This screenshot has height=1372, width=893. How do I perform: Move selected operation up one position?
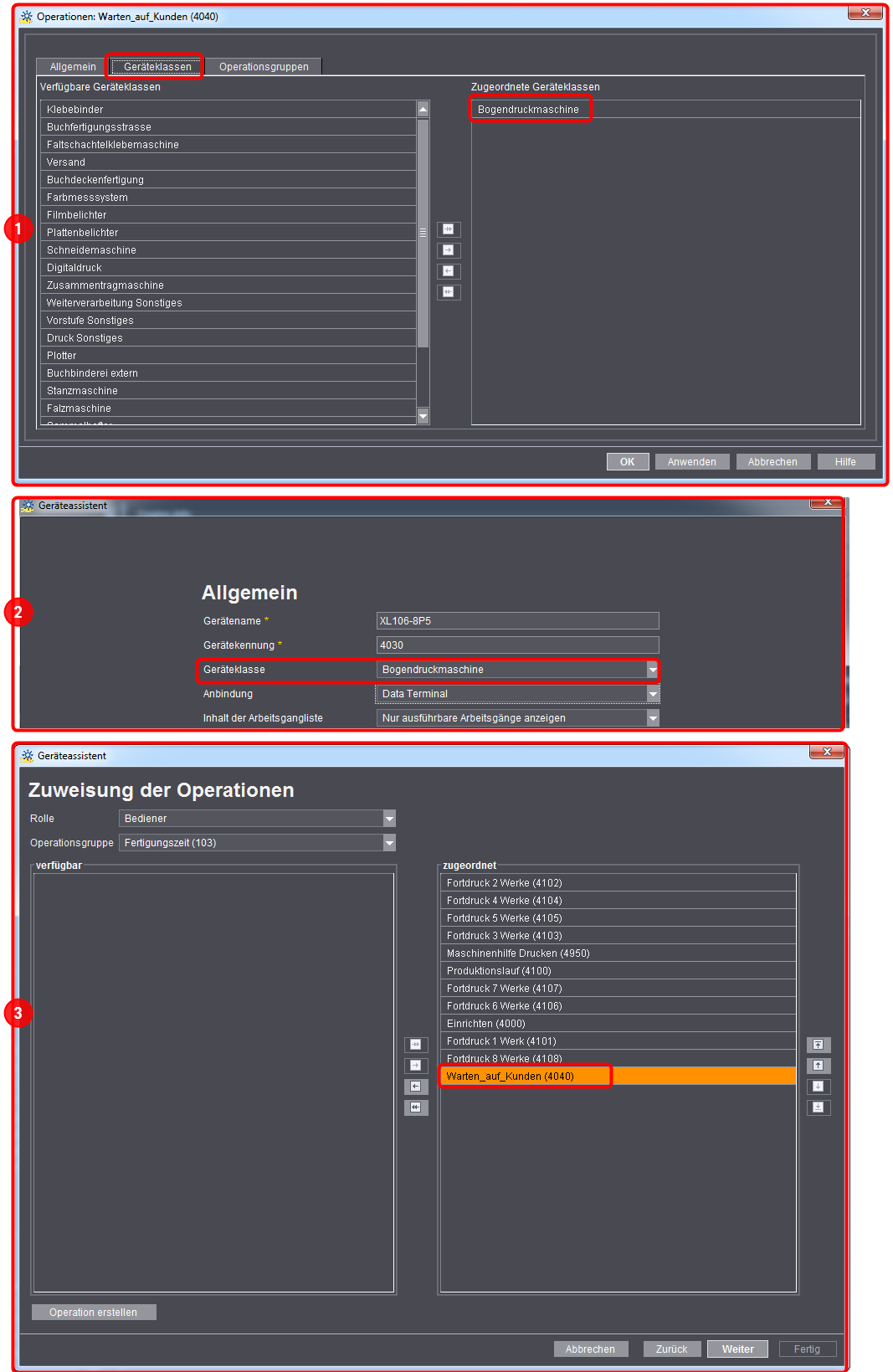coord(819,1066)
